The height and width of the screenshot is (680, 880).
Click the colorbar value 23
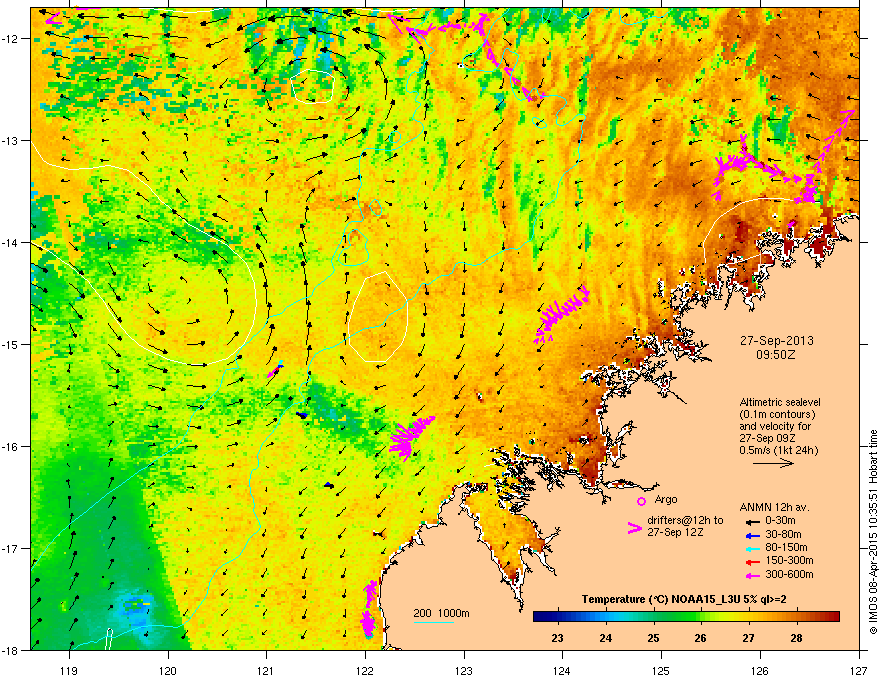click(x=557, y=638)
